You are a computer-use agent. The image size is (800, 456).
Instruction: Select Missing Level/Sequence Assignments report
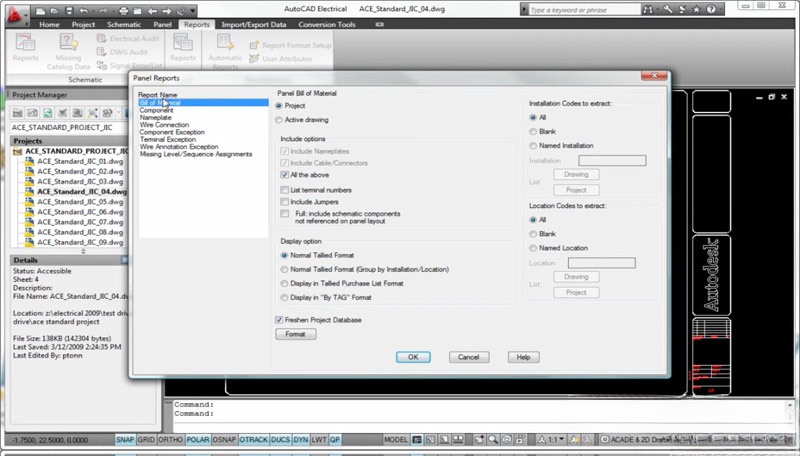point(196,154)
